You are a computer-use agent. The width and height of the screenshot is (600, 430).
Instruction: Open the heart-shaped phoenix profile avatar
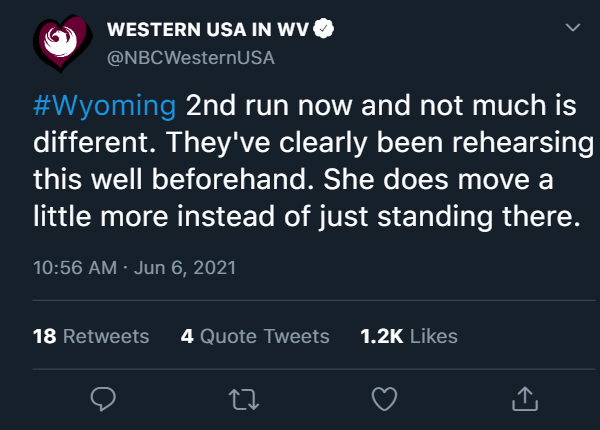click(x=62, y=42)
